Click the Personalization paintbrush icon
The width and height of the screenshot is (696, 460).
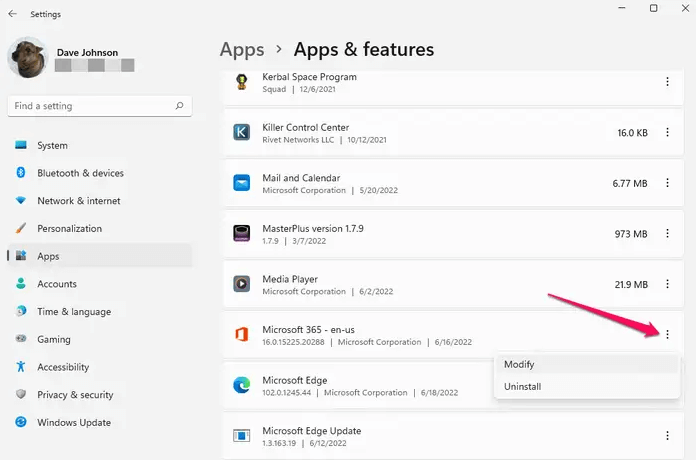tap(20, 228)
